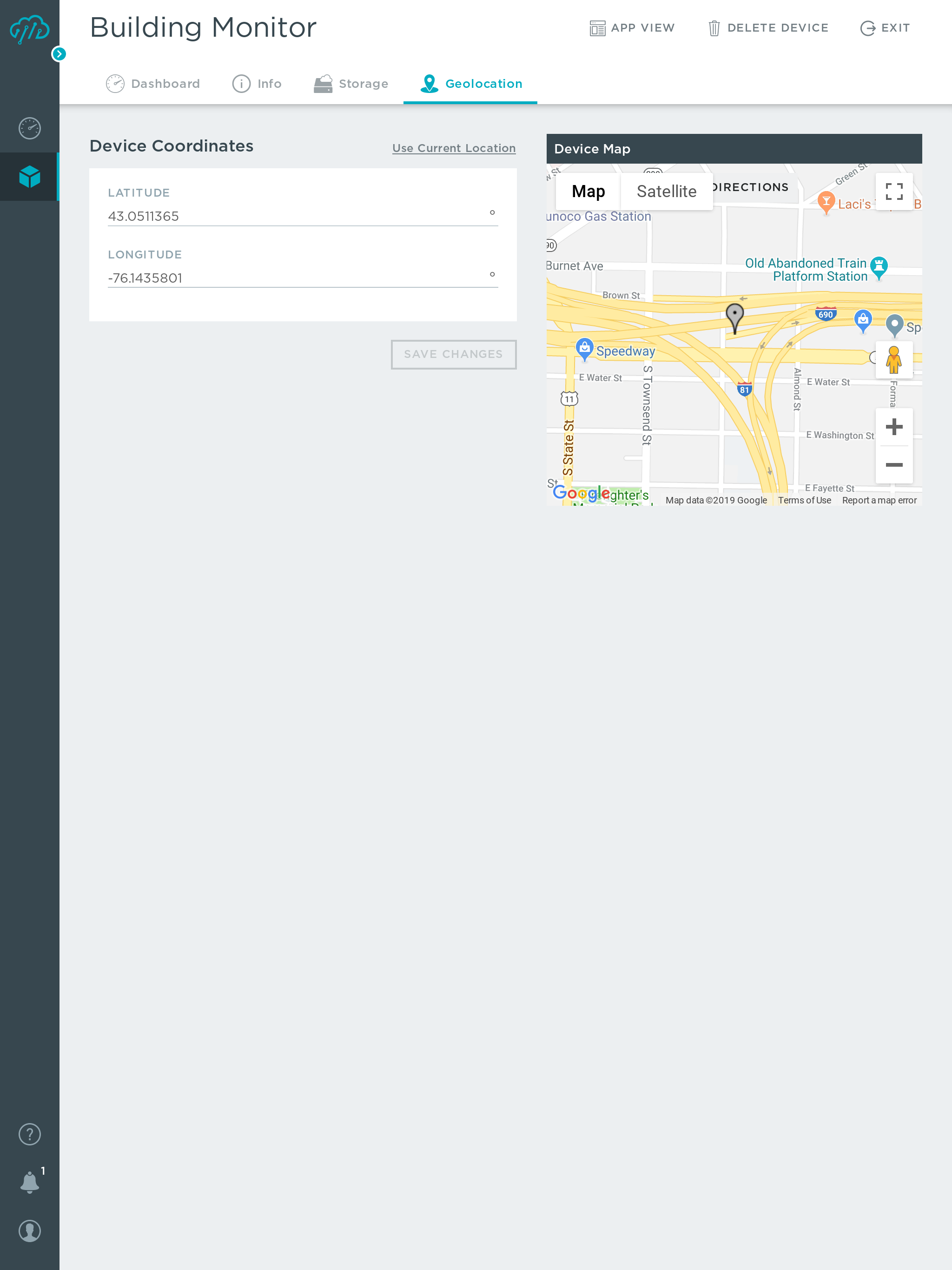Select the Map view type
The width and height of the screenshot is (952, 1270).
[588, 191]
